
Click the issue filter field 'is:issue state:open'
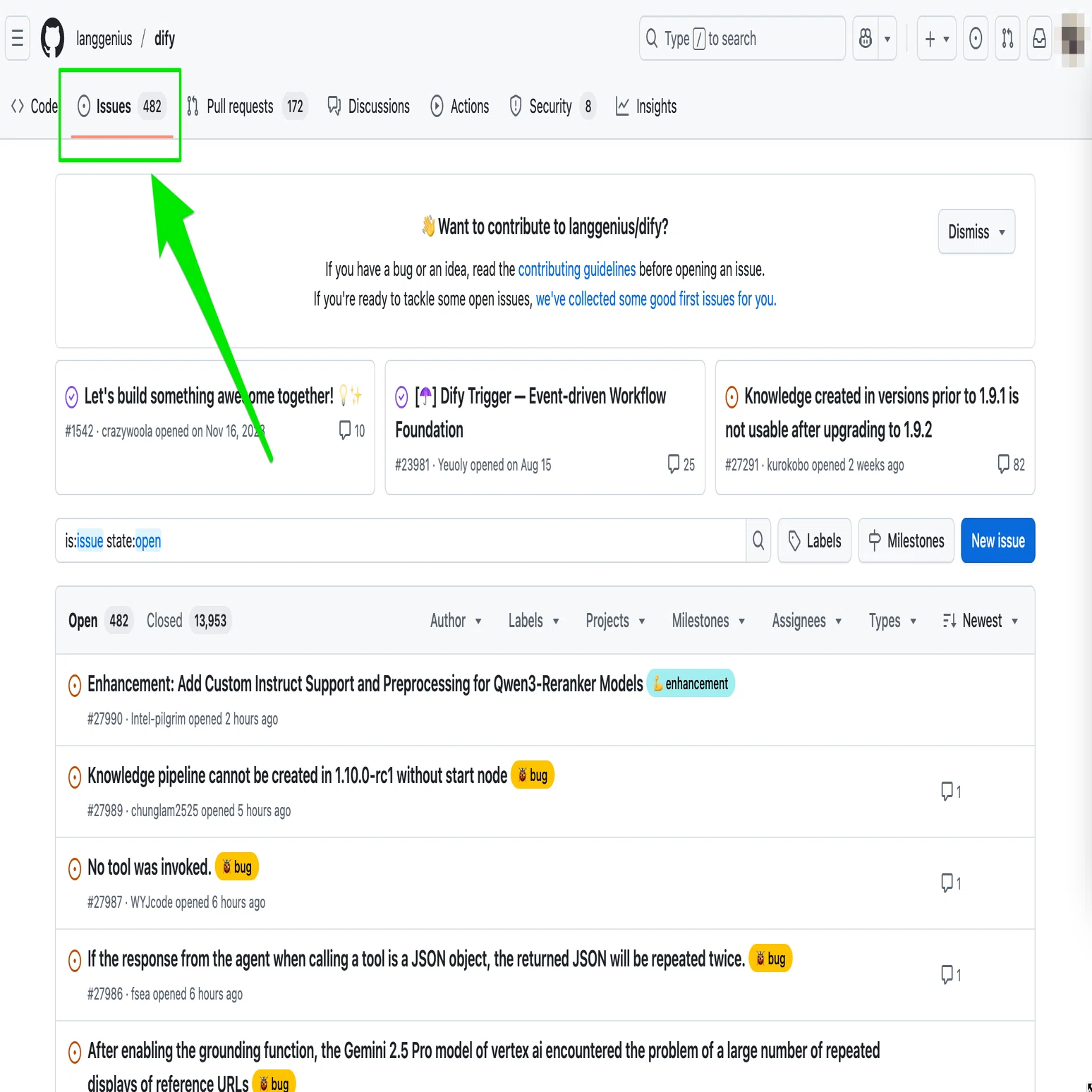point(400,541)
